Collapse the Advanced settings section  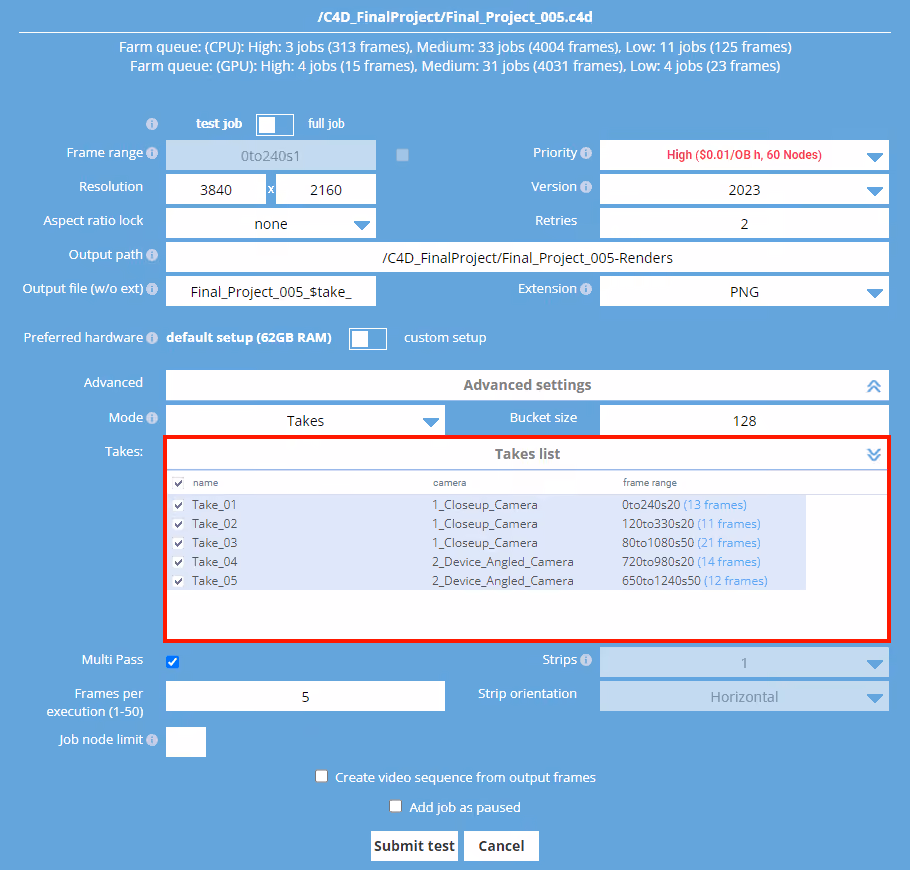click(873, 386)
